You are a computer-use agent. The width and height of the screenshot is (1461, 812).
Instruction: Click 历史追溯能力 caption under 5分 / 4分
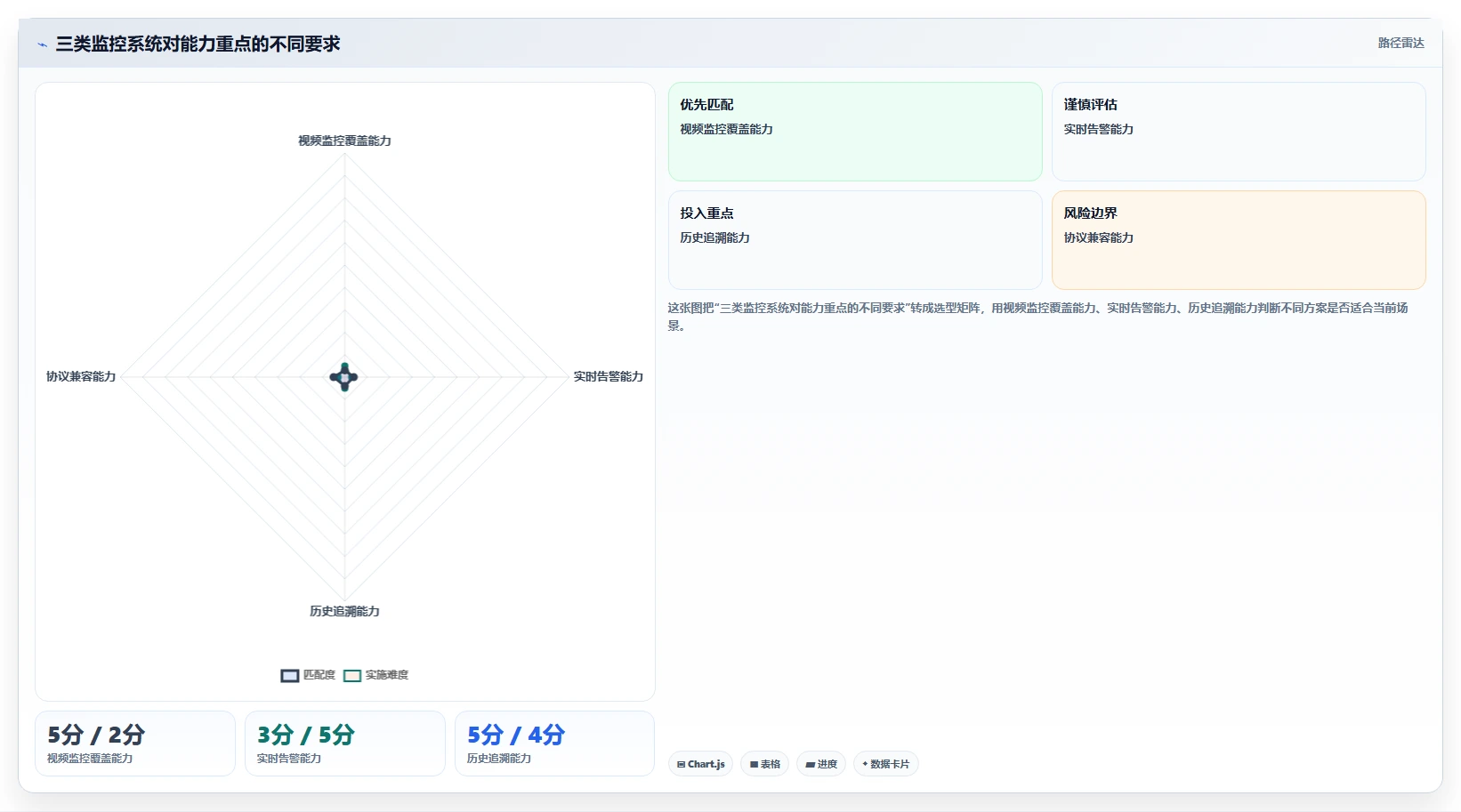[499, 759]
